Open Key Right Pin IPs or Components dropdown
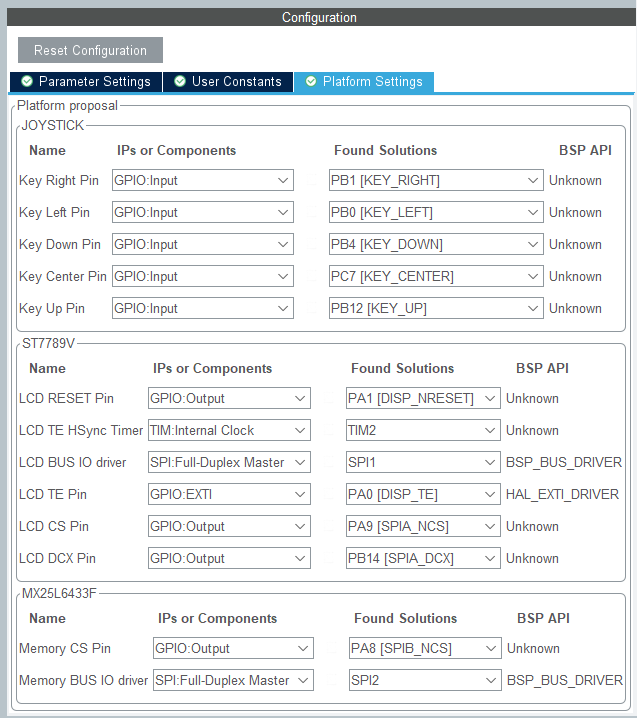Screen dimensions: 637x722 203,180
